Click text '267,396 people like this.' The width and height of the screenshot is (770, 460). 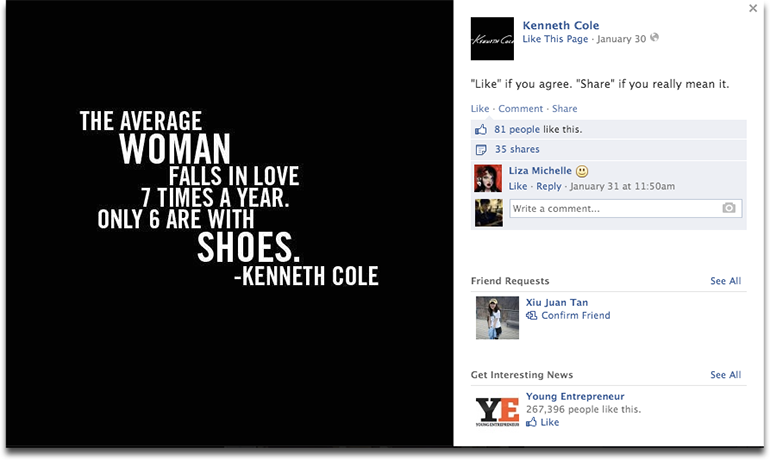(x=583, y=409)
